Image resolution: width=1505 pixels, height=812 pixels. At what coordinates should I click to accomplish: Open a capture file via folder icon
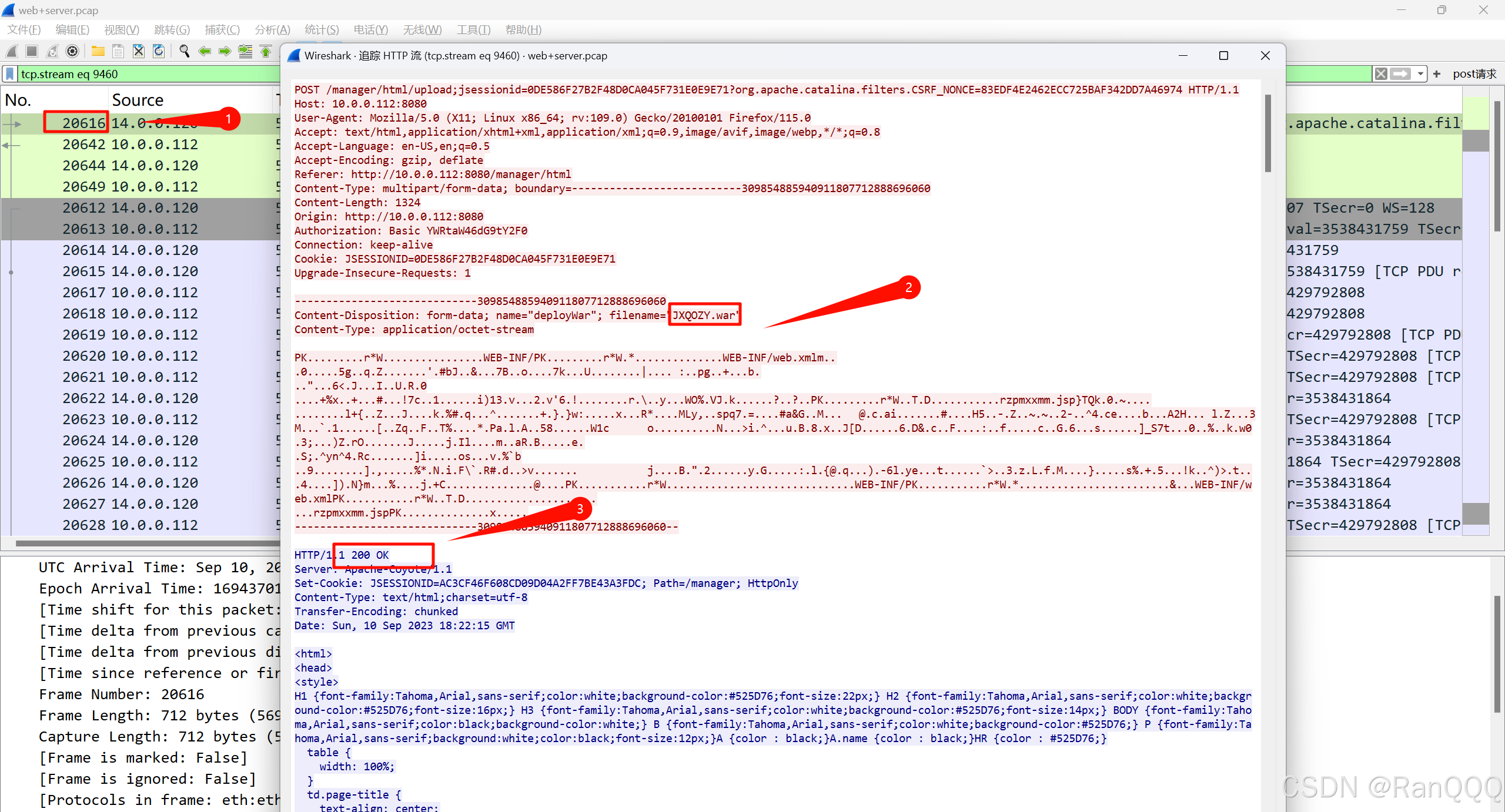tap(98, 52)
